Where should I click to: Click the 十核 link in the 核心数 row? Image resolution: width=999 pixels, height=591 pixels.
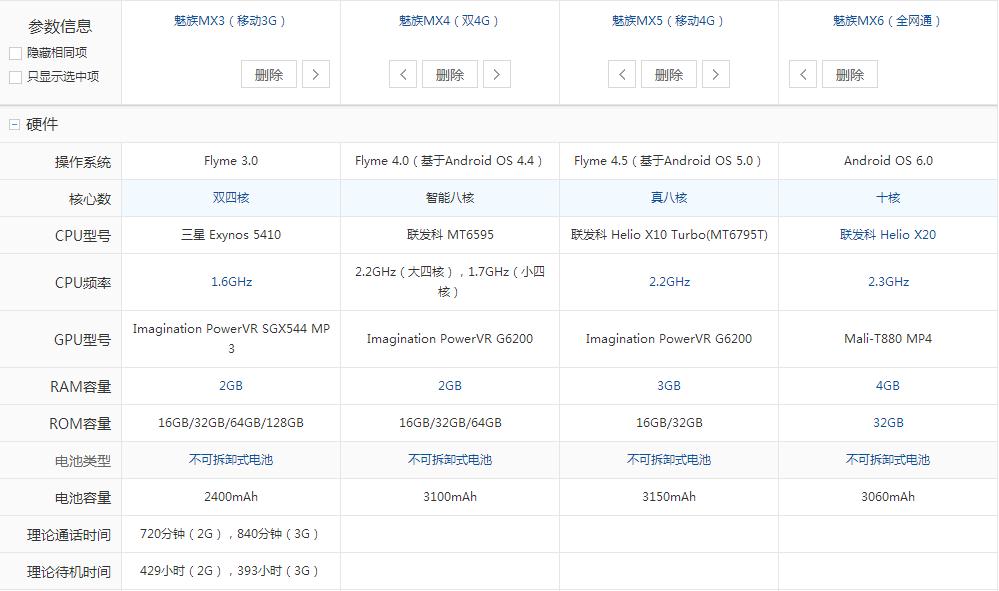[x=888, y=198]
